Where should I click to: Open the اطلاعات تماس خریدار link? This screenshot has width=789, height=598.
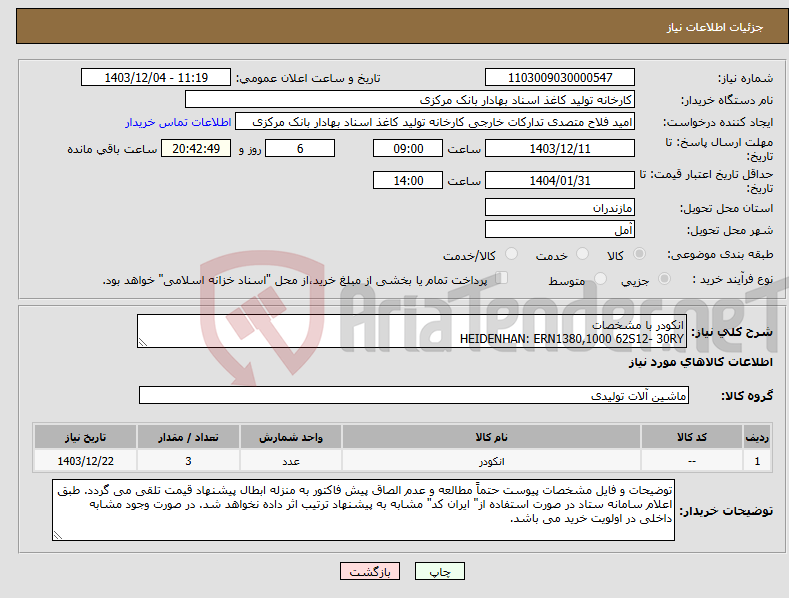pos(178,122)
